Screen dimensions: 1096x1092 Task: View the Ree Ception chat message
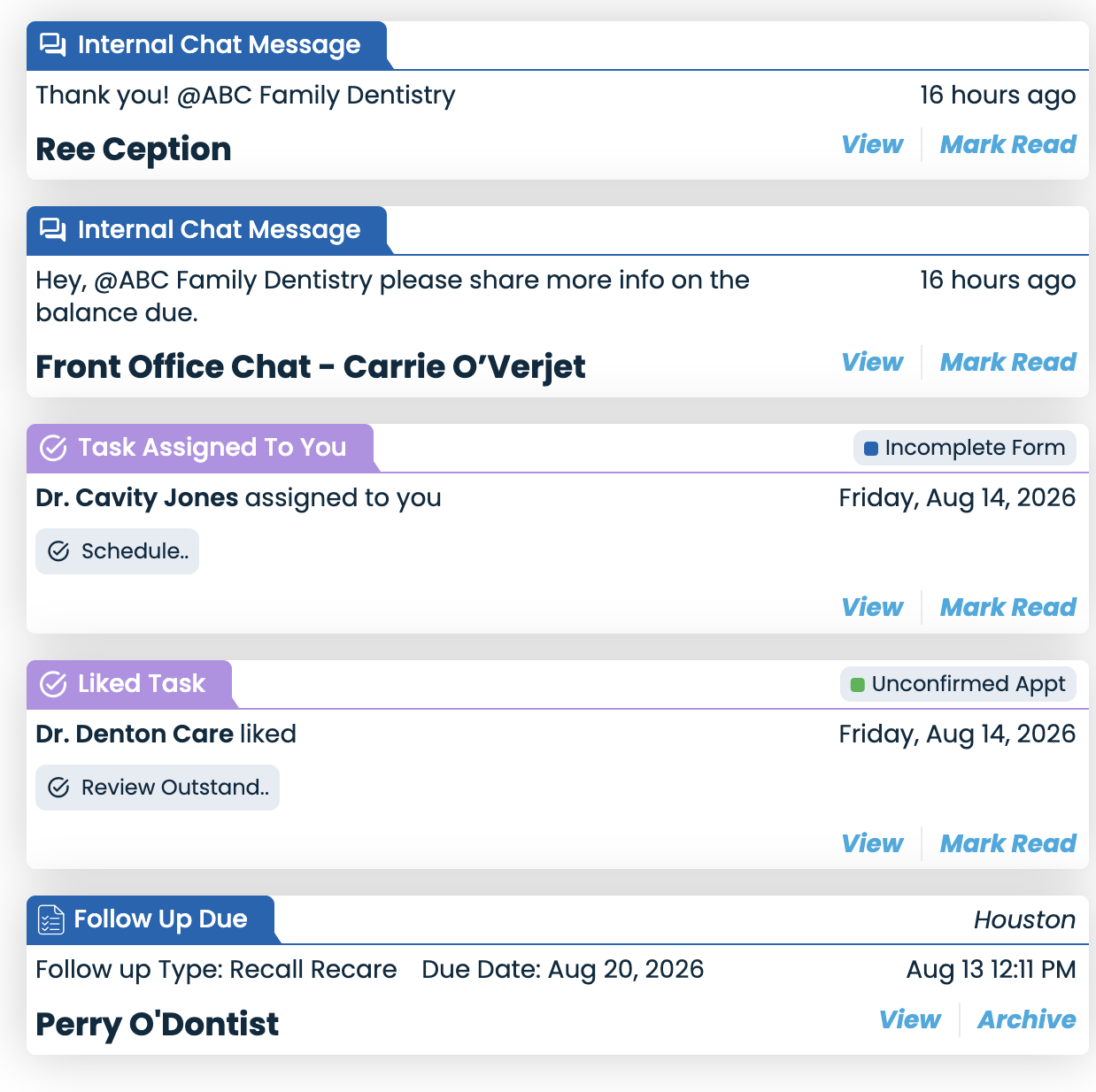pos(872,144)
